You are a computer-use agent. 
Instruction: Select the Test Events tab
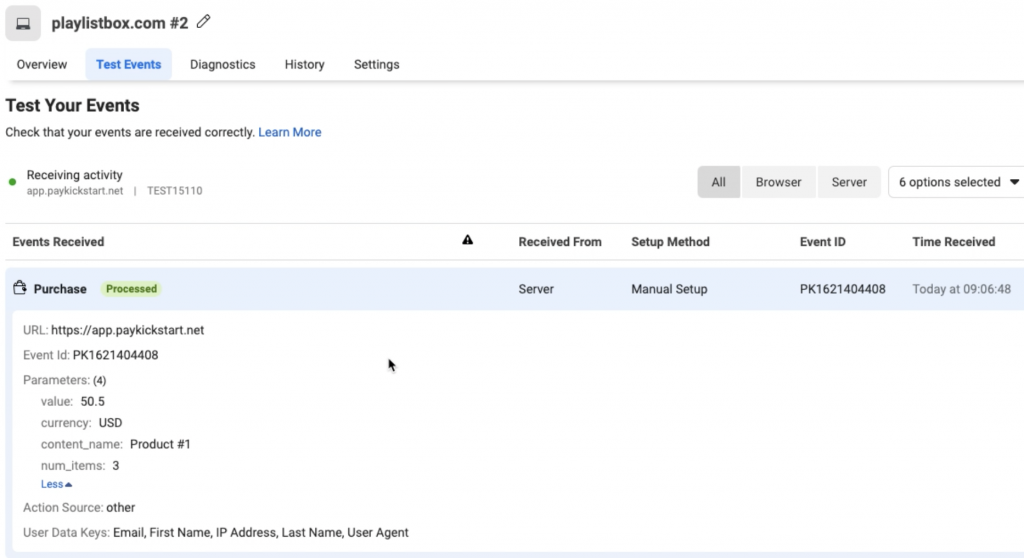click(x=128, y=65)
